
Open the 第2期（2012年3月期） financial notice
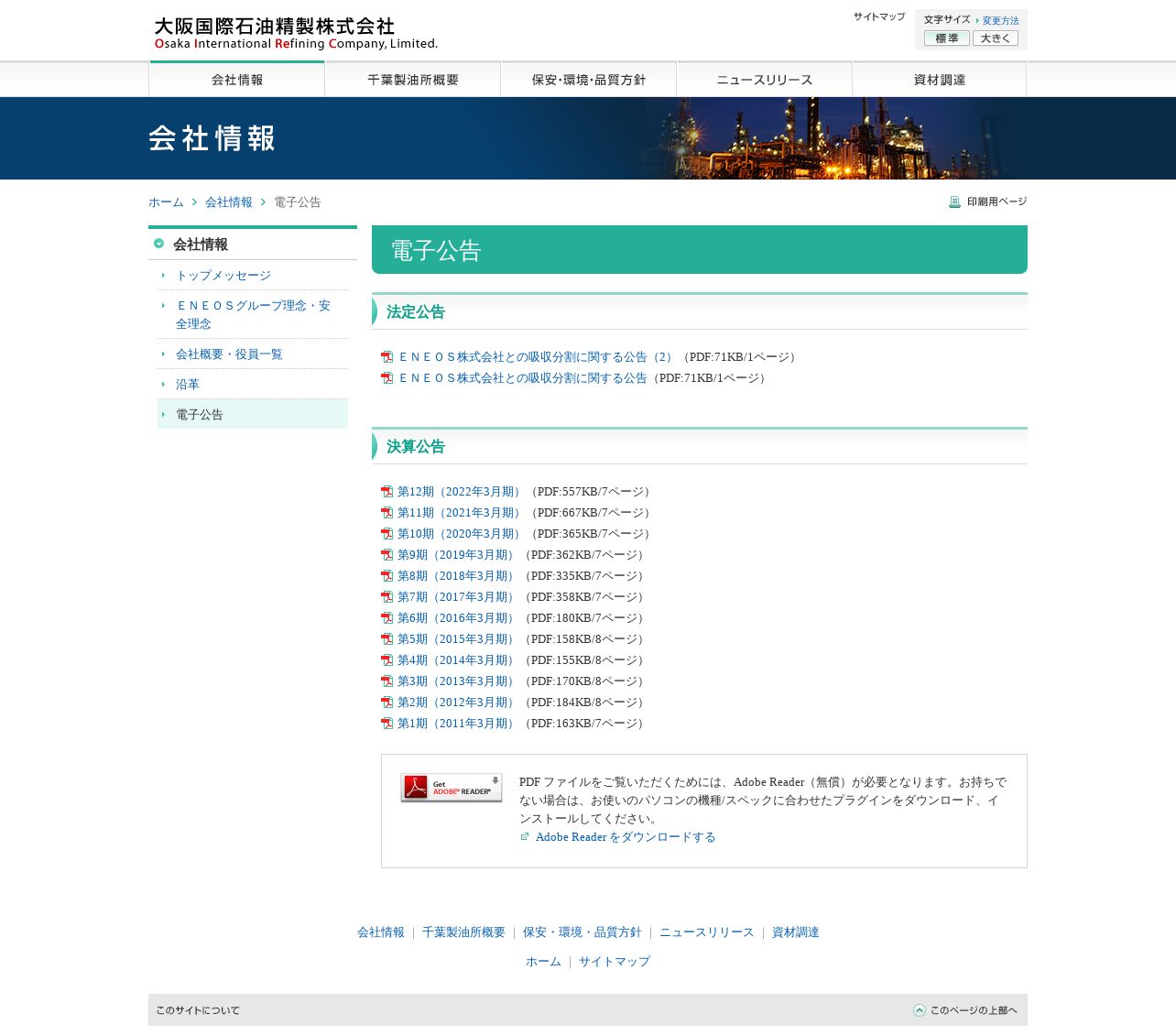click(x=458, y=703)
